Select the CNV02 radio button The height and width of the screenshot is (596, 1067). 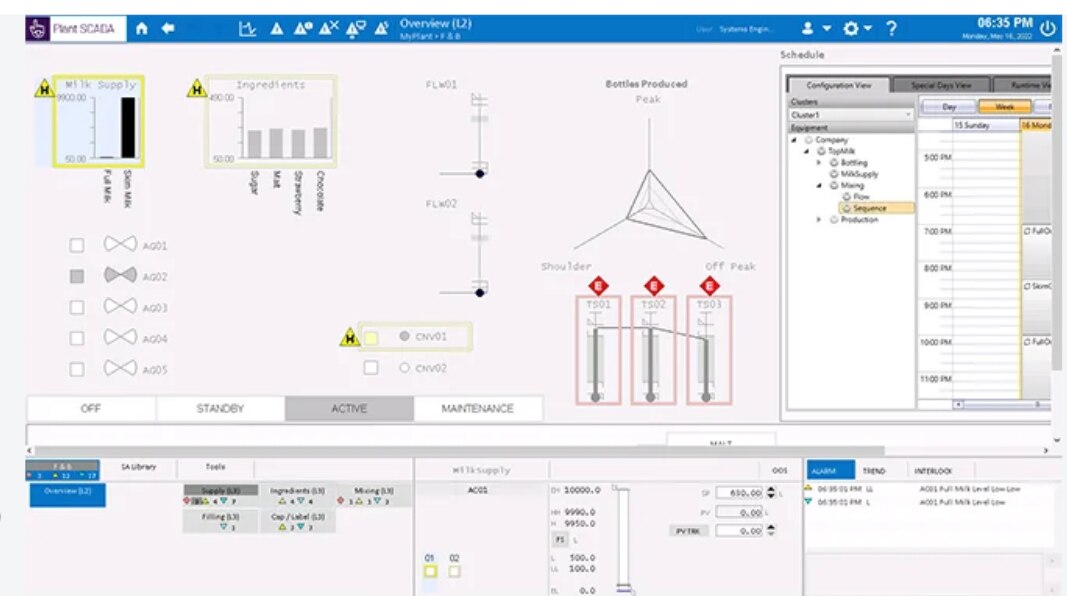pos(404,367)
